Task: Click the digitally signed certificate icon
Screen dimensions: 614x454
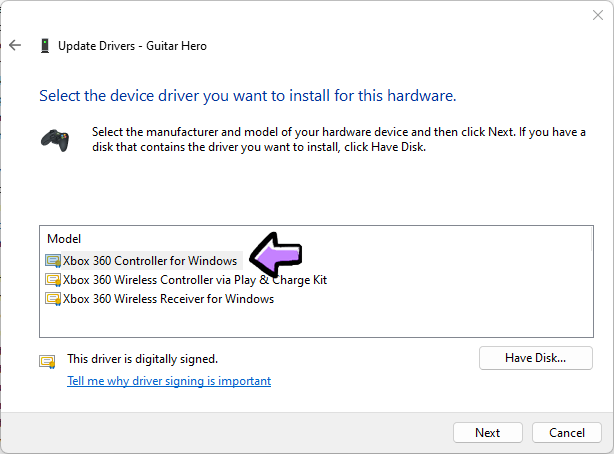Action: tap(47, 361)
